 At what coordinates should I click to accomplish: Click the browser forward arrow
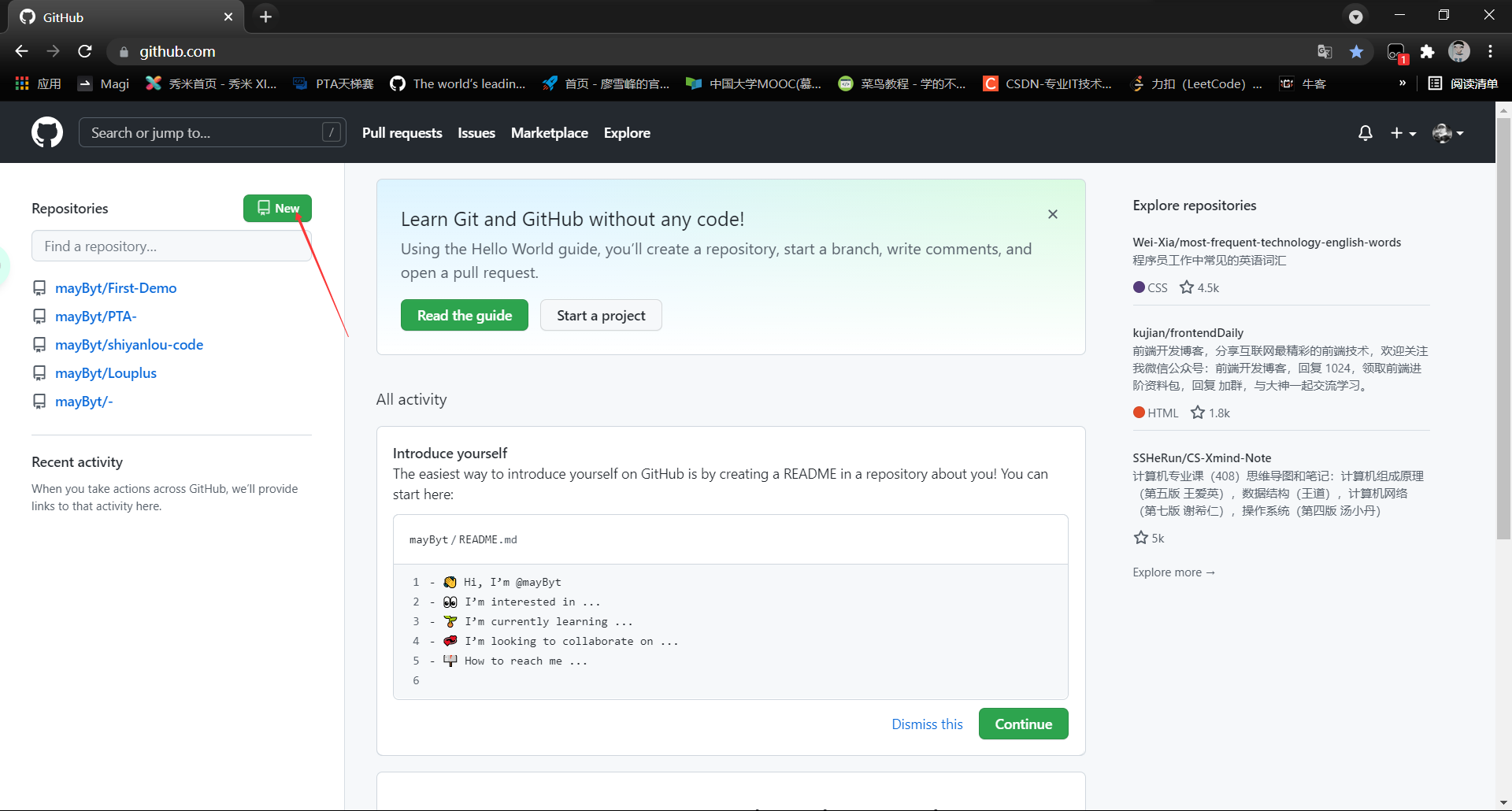53,51
